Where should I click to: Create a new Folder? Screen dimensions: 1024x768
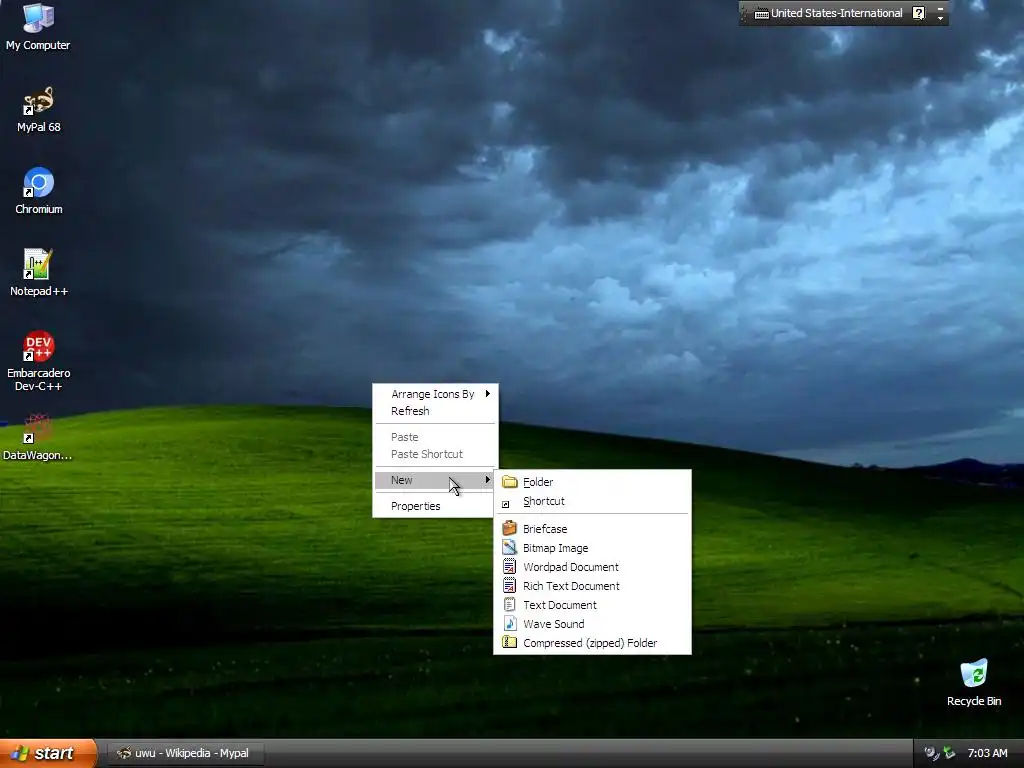(592, 482)
